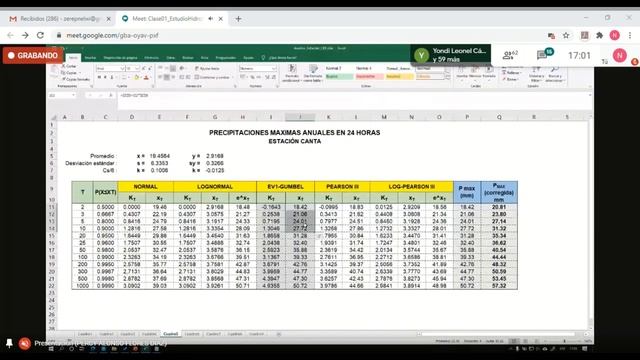Viewport: 640px width, 360px height.
Task: Expand the Combinar y centrar dropdown
Action: pos(232,77)
